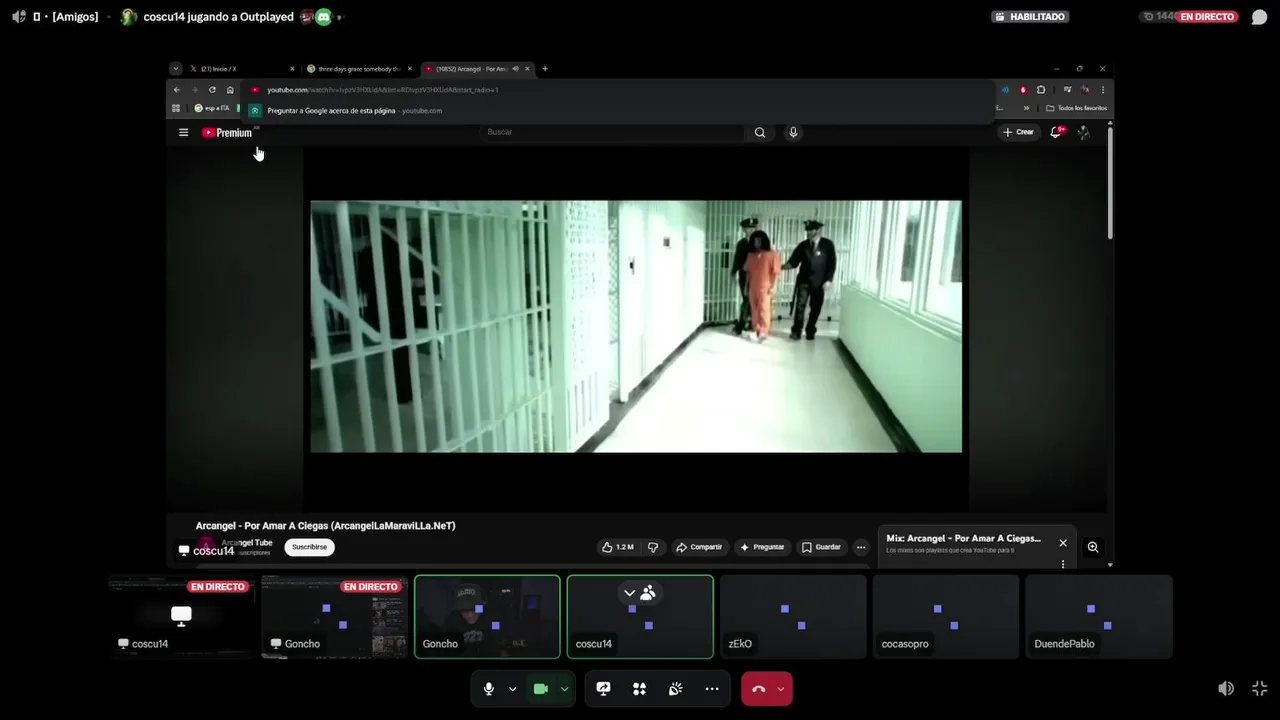Click the HABILITADO badge

(x=1030, y=17)
